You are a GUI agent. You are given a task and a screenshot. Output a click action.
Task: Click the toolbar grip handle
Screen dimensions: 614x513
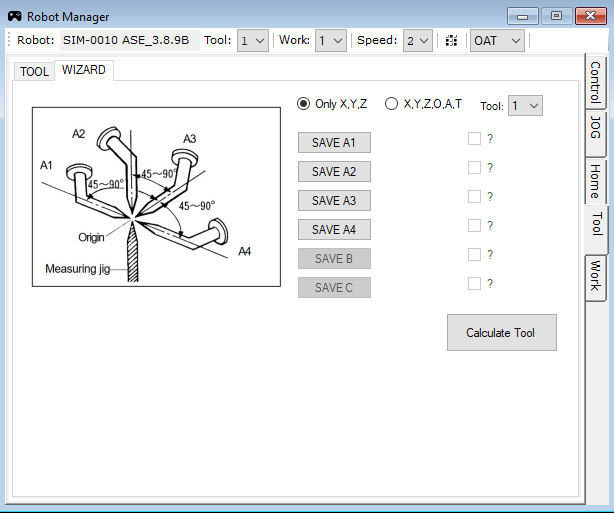click(x=9, y=40)
